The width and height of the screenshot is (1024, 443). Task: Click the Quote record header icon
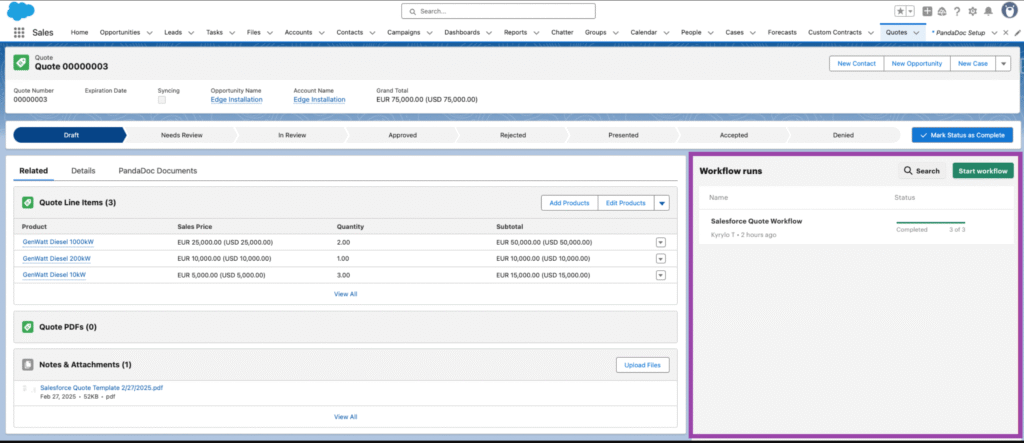[x=21, y=62]
